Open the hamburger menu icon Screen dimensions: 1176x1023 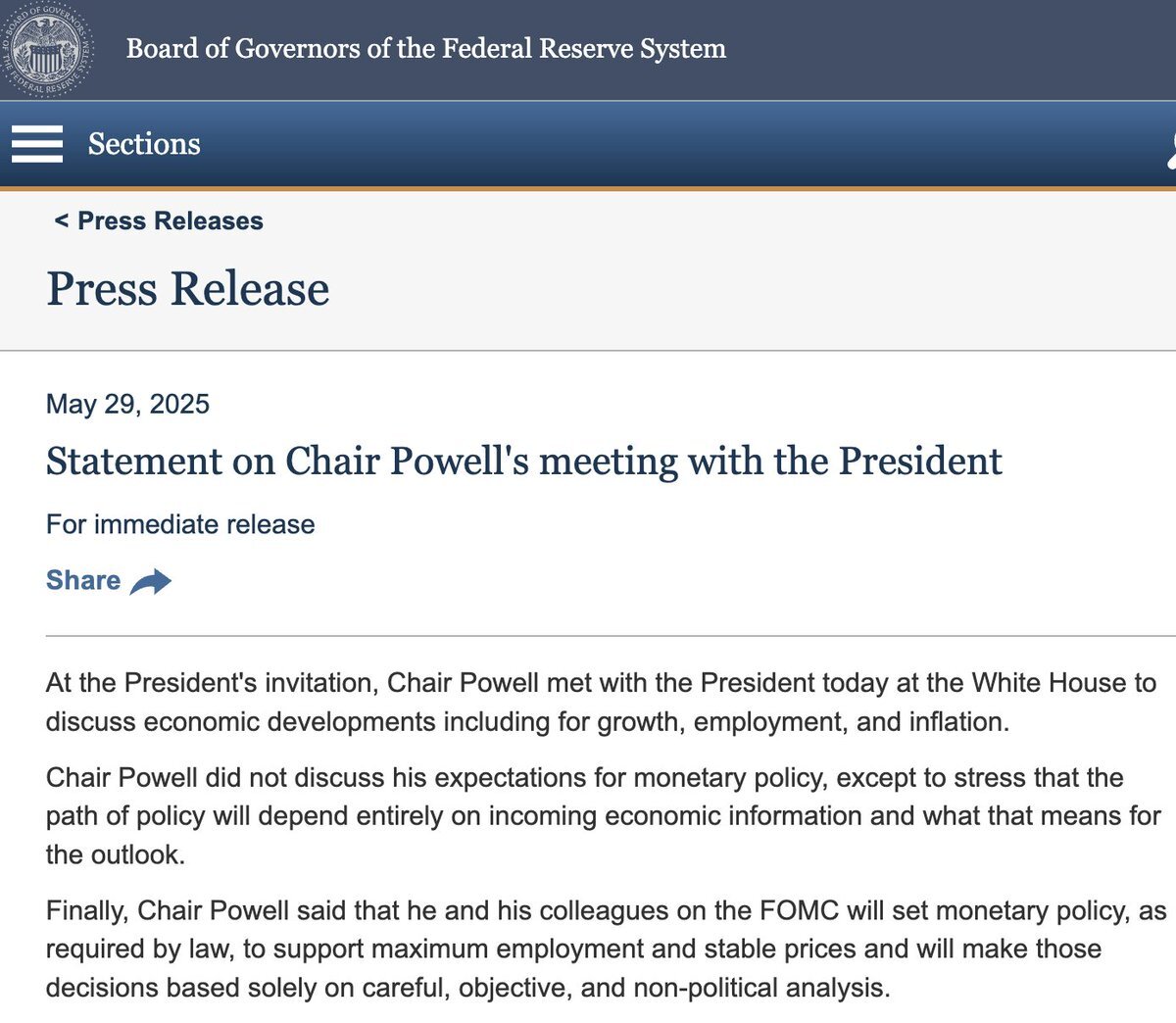(37, 144)
